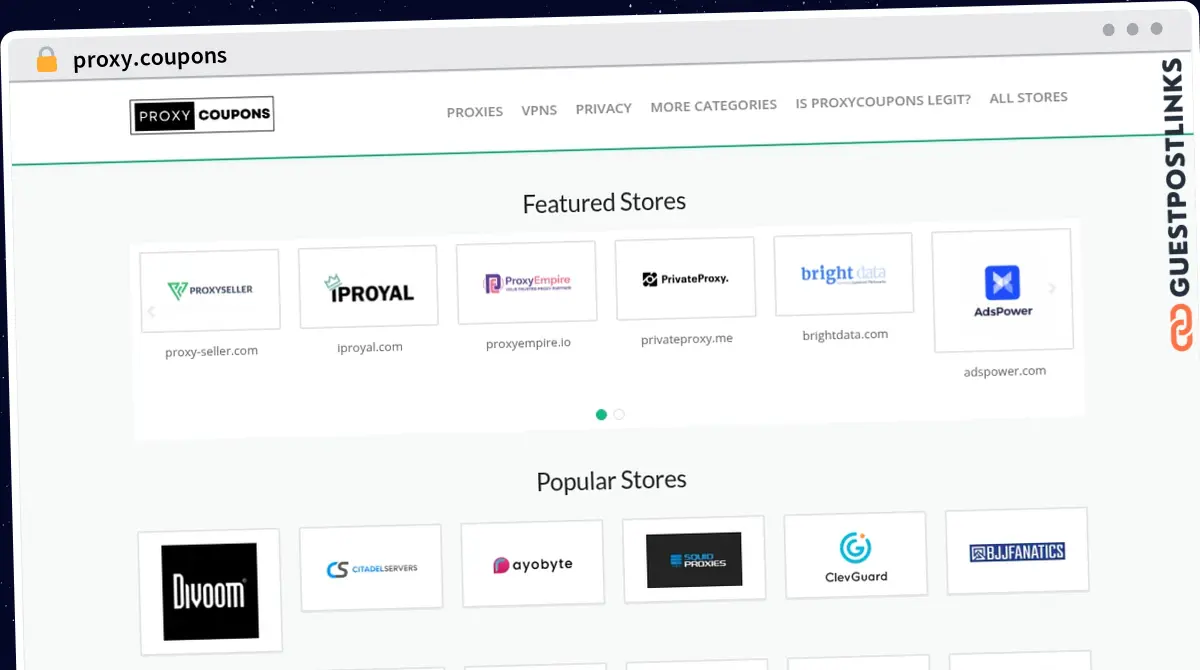This screenshot has height=670, width=1200.
Task: Follow the privateproxy.me link
Action: click(x=687, y=339)
